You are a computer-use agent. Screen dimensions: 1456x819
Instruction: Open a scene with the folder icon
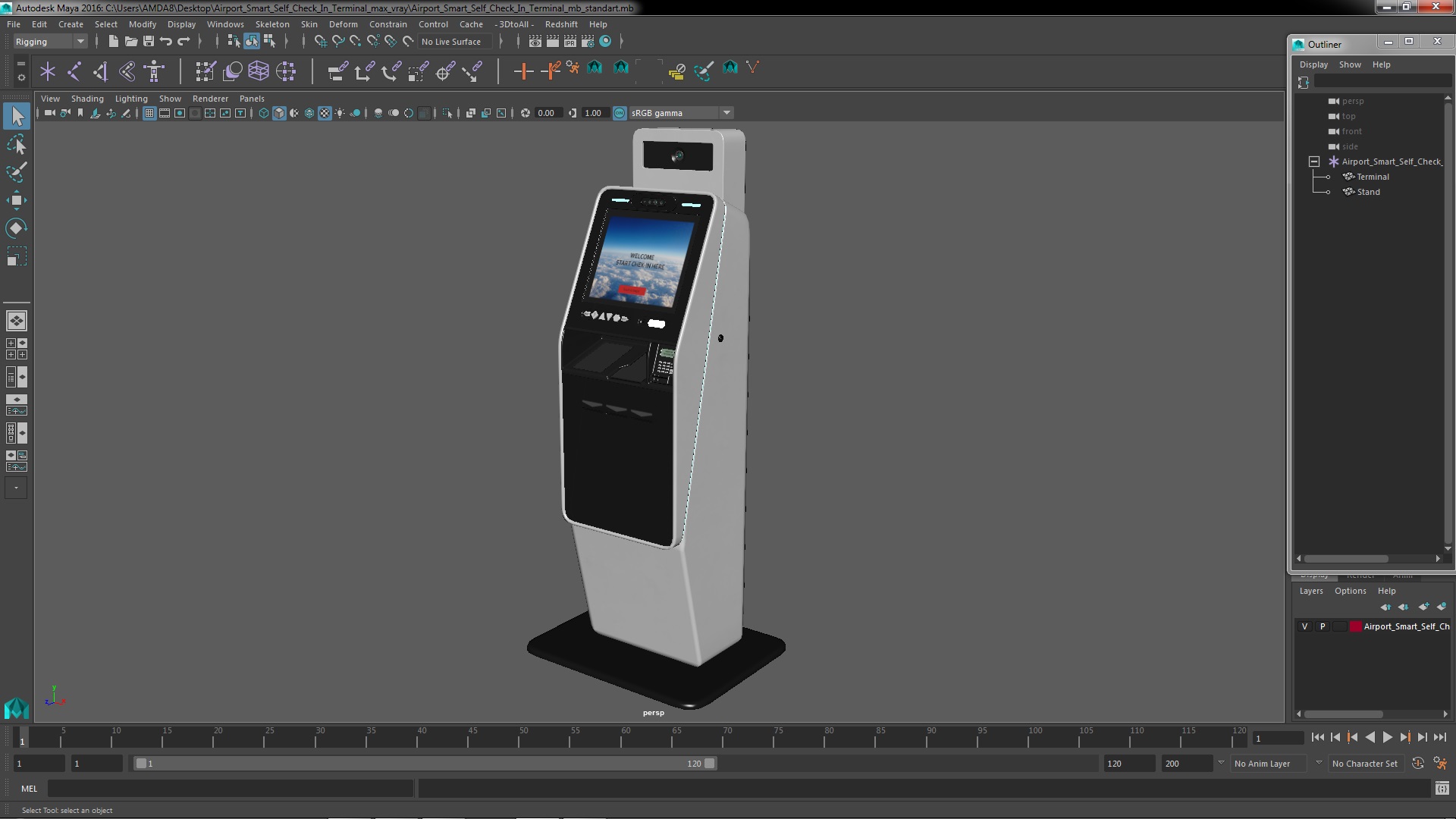point(130,42)
